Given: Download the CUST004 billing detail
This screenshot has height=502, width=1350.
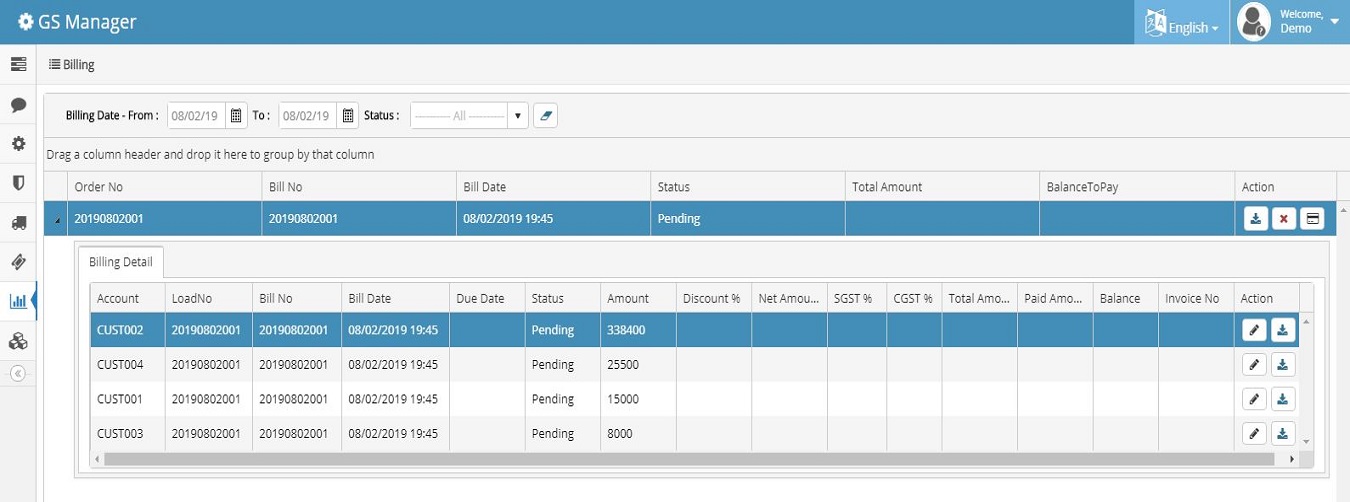Looking at the screenshot, I should 1283,365.
